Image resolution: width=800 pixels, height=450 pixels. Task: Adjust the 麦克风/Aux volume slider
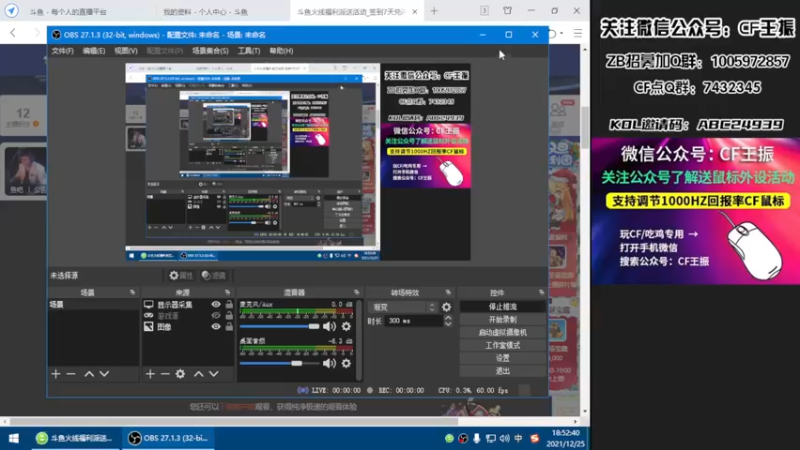click(x=280, y=327)
